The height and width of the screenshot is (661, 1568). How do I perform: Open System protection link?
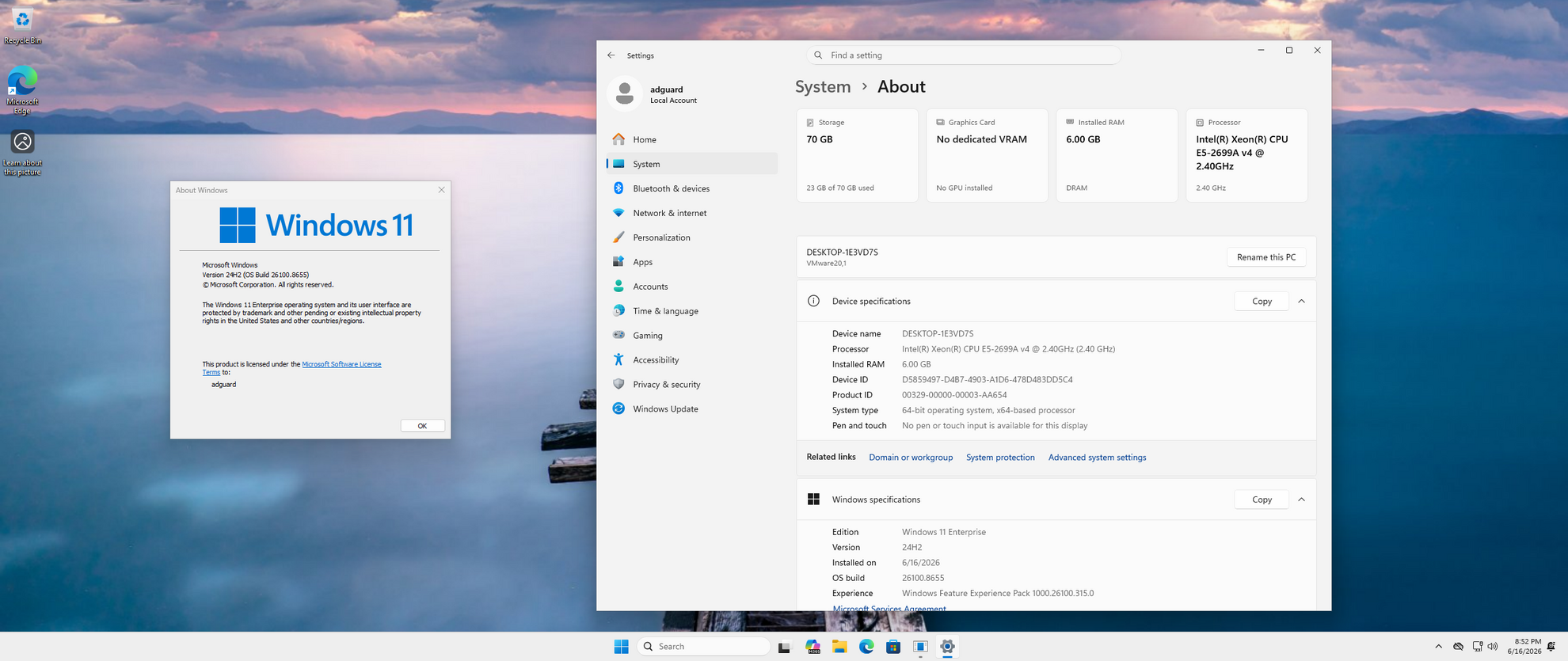click(1000, 458)
